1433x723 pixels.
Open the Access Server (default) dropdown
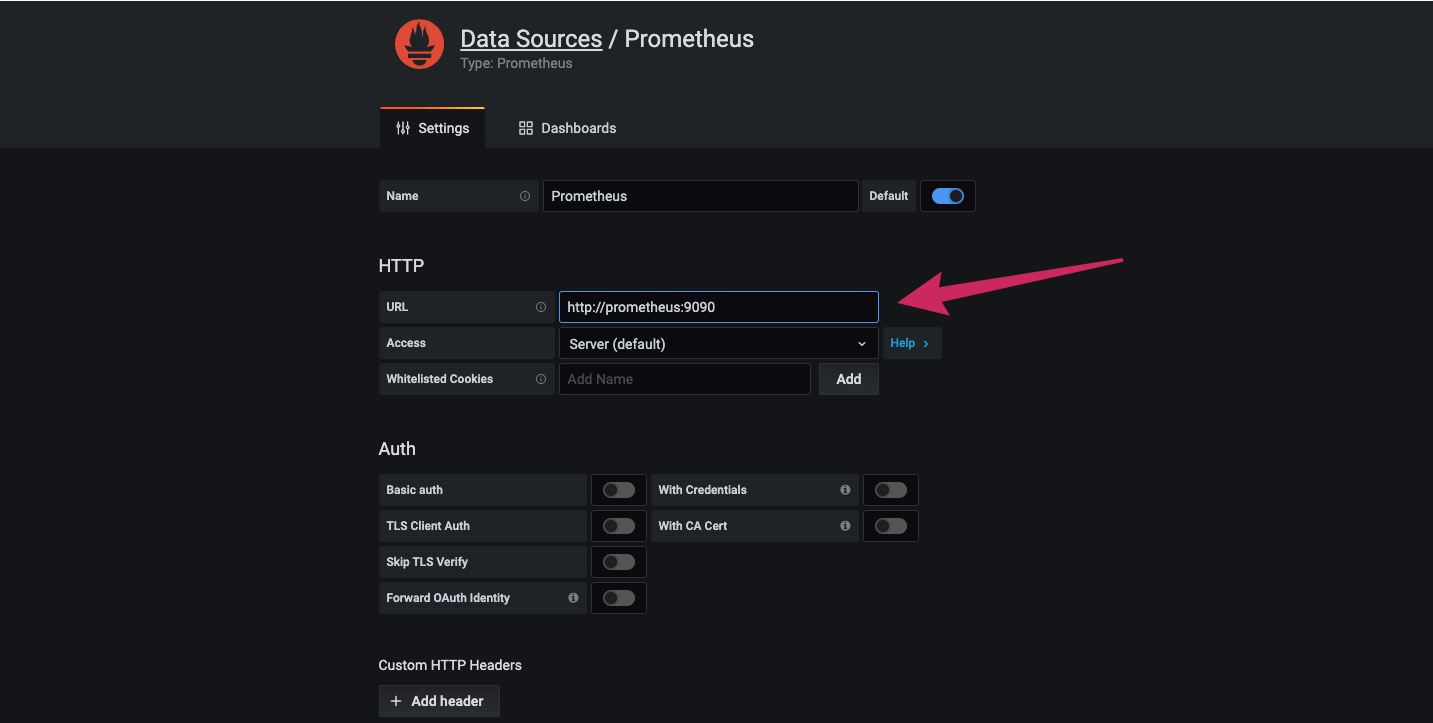[x=718, y=343]
